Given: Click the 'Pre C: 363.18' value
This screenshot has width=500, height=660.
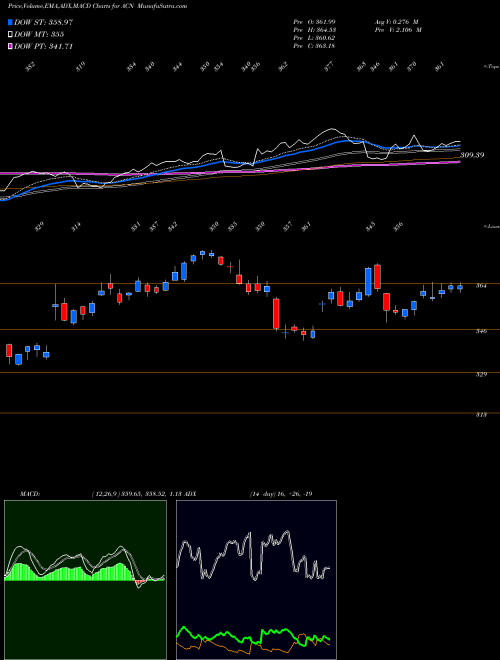Looking at the screenshot, I should coord(314,46).
